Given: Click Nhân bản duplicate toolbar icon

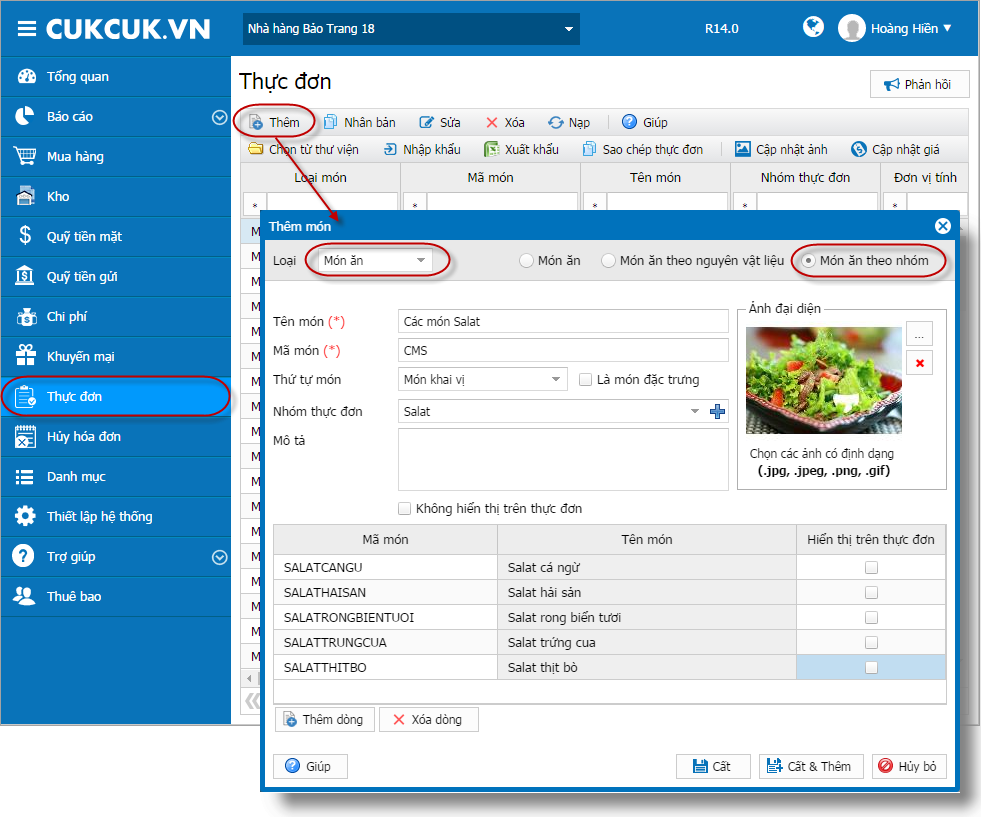Looking at the screenshot, I should pos(330,122).
